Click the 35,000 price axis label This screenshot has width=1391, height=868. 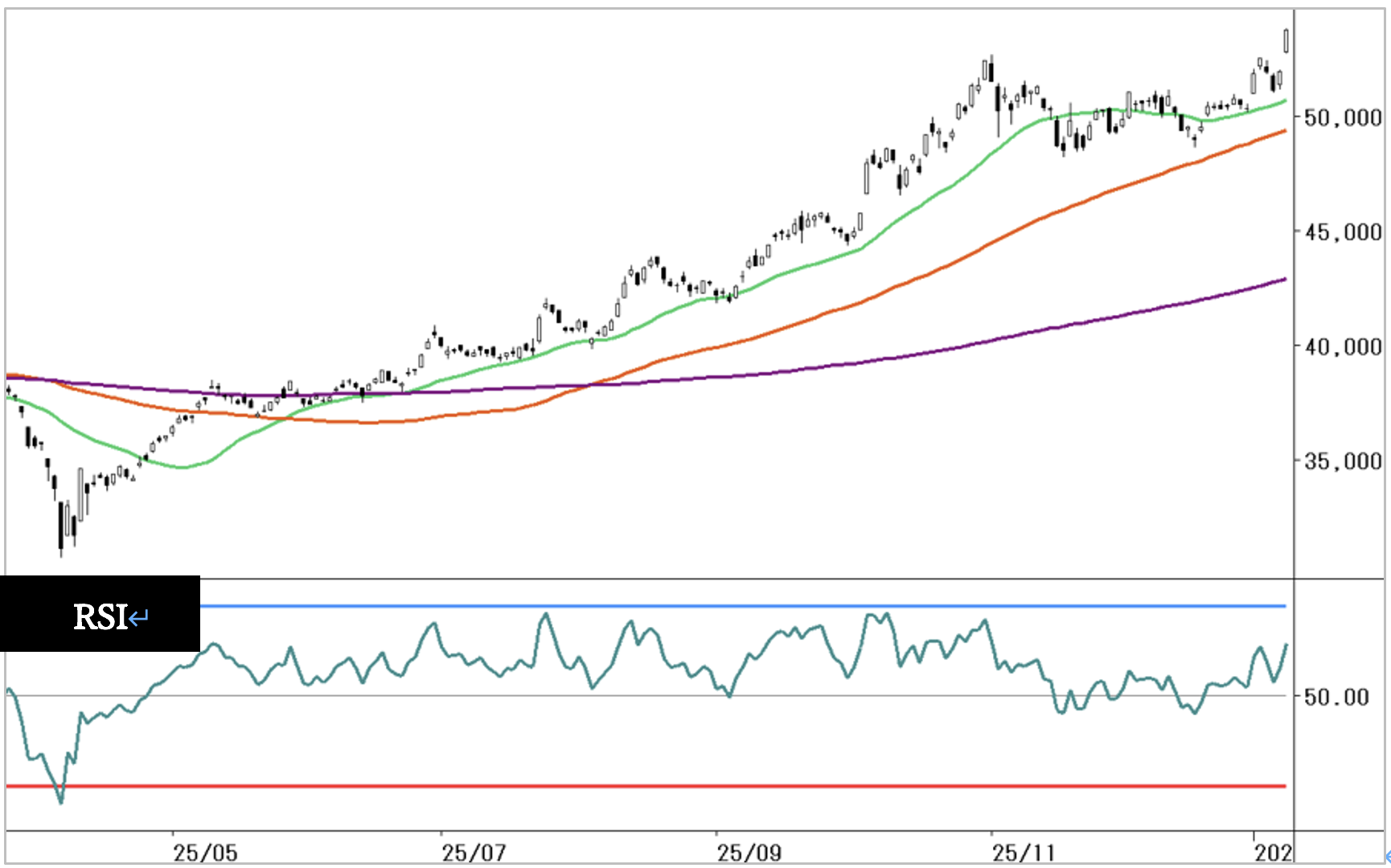click(x=1342, y=461)
